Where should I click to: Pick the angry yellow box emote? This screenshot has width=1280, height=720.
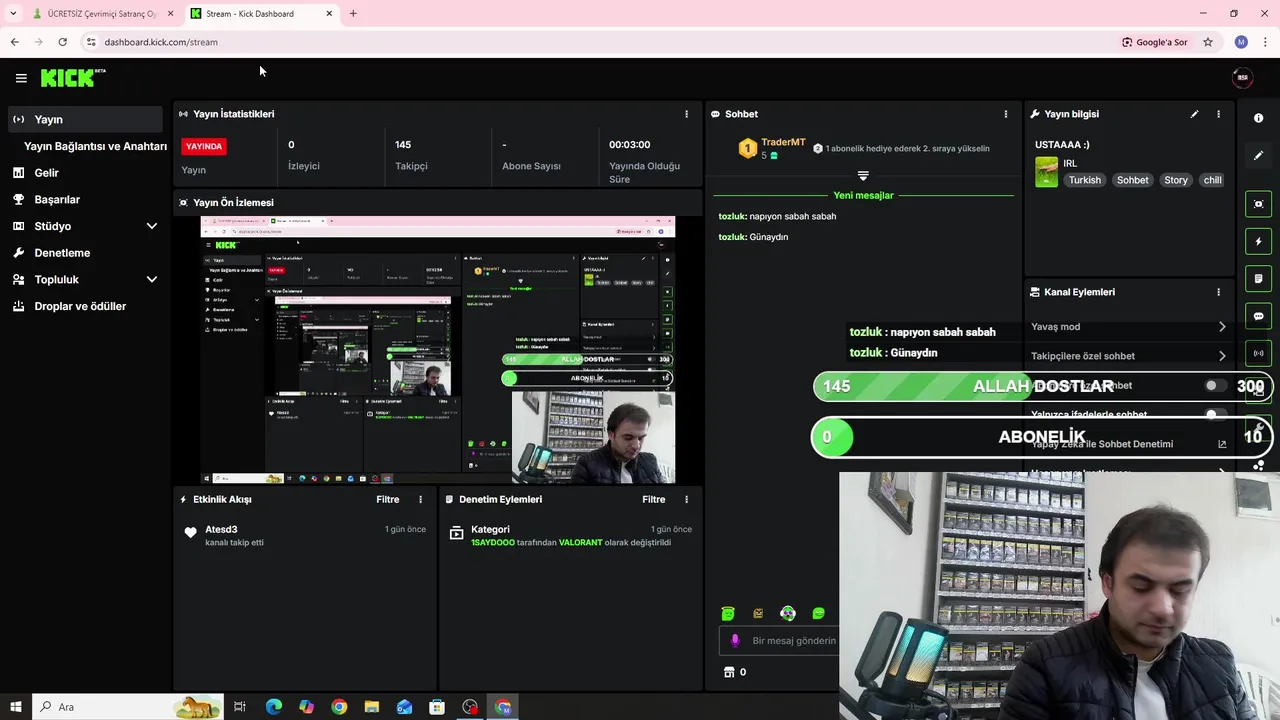point(758,613)
